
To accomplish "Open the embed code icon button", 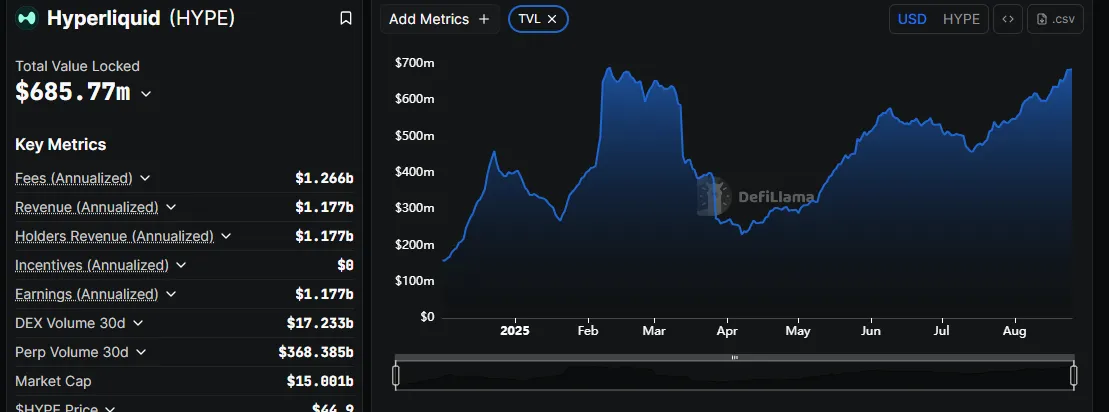I will point(1008,19).
